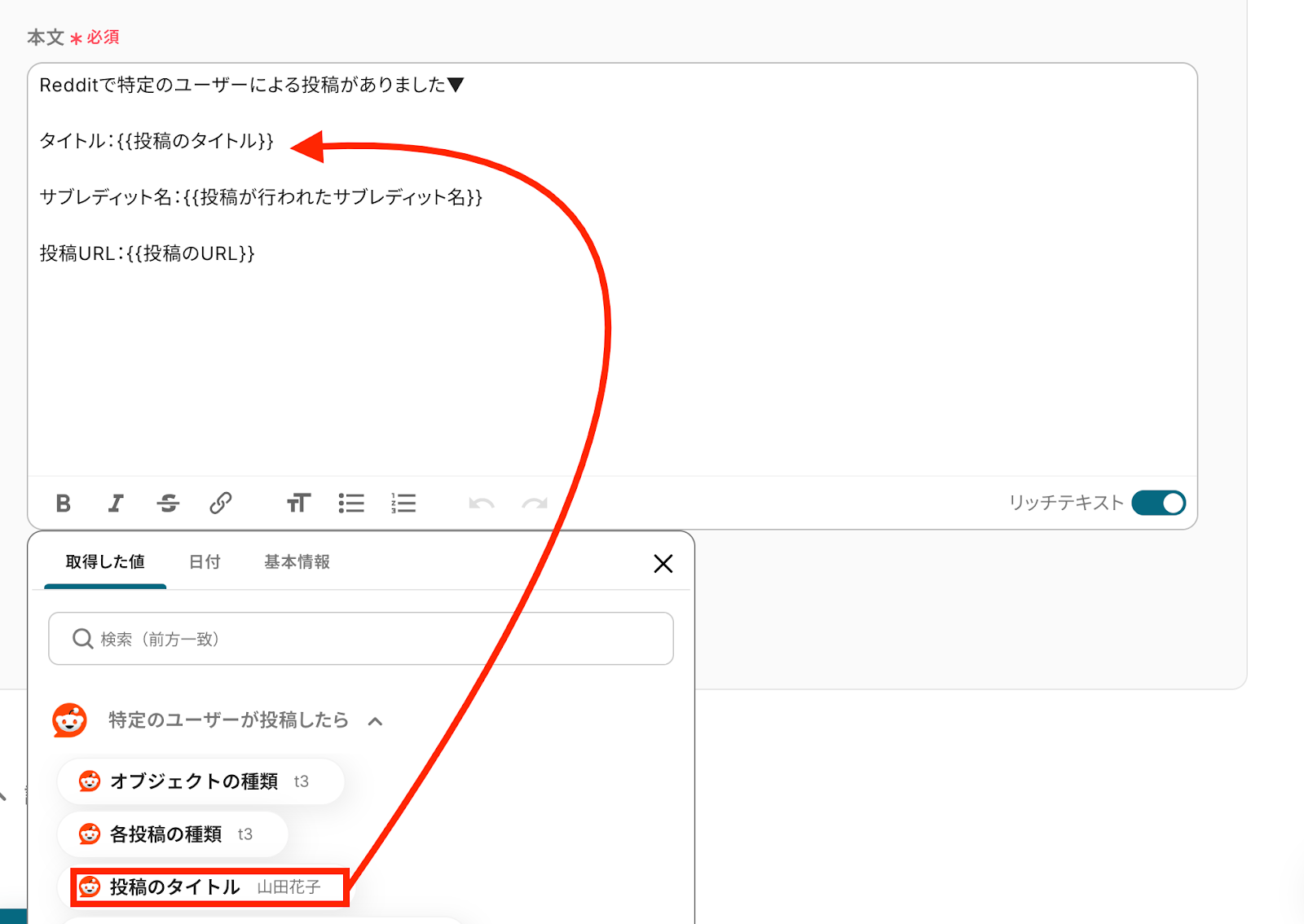The image size is (1304, 924).
Task: Click the magnifier icon in search box
Action: point(82,639)
